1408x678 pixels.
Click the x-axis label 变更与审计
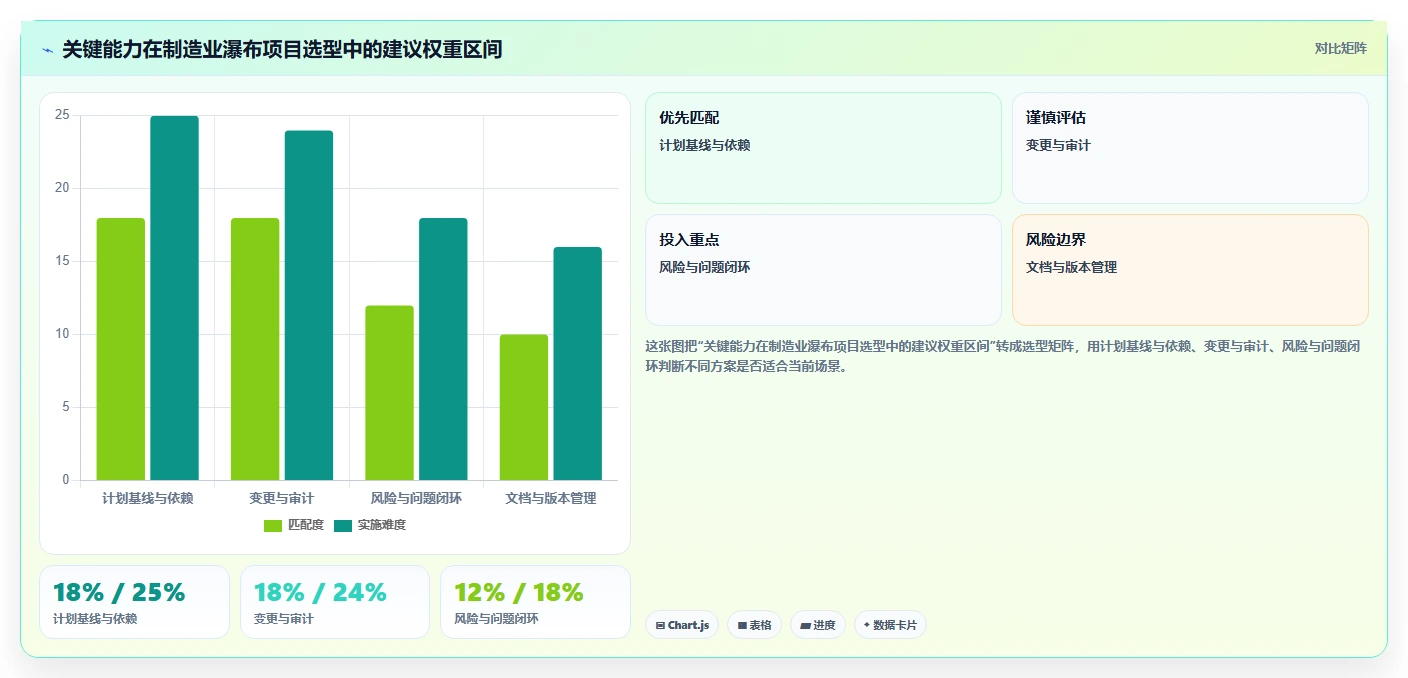(x=282, y=498)
